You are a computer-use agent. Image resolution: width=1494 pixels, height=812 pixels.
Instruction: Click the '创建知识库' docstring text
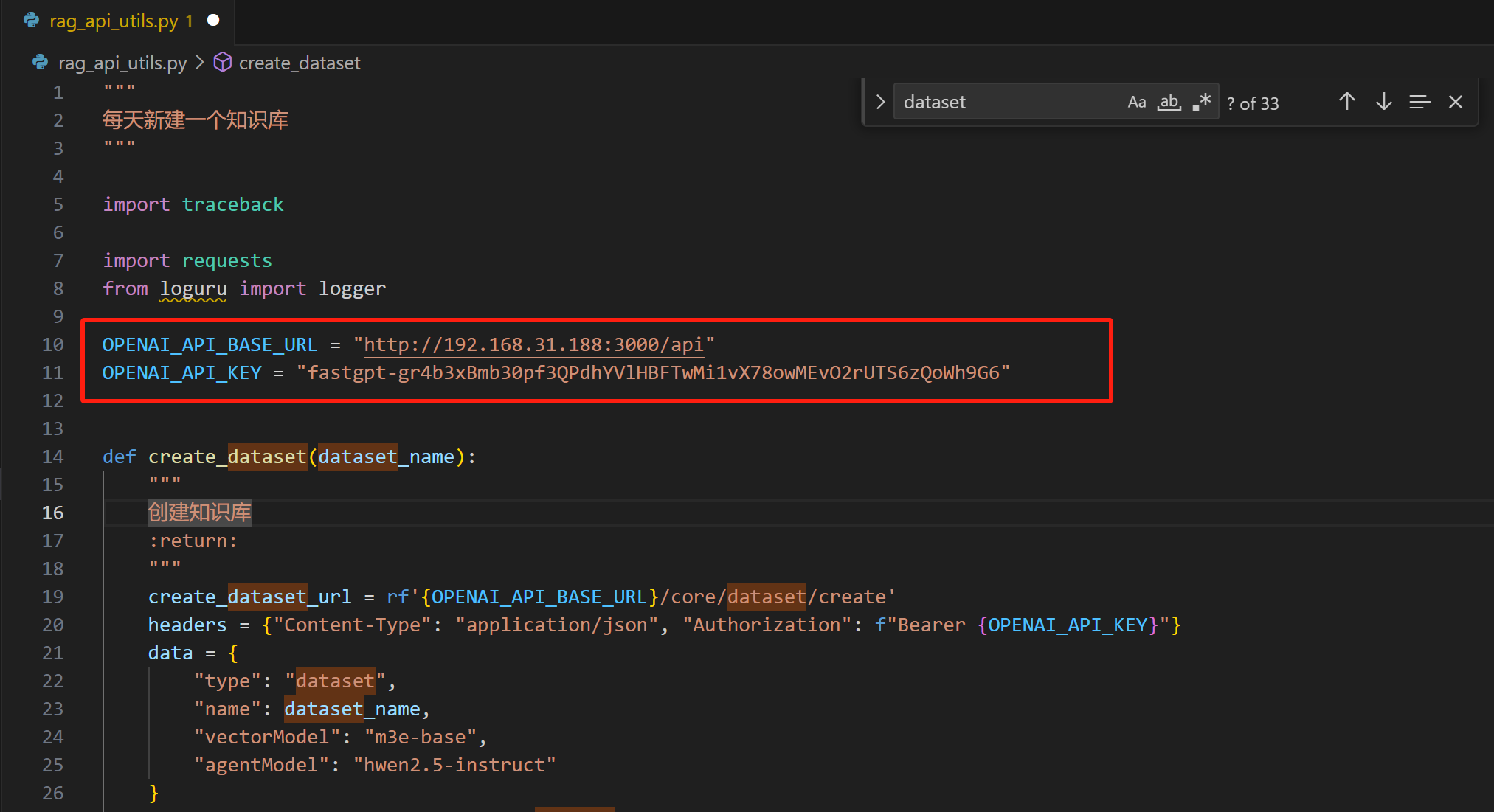click(x=199, y=513)
